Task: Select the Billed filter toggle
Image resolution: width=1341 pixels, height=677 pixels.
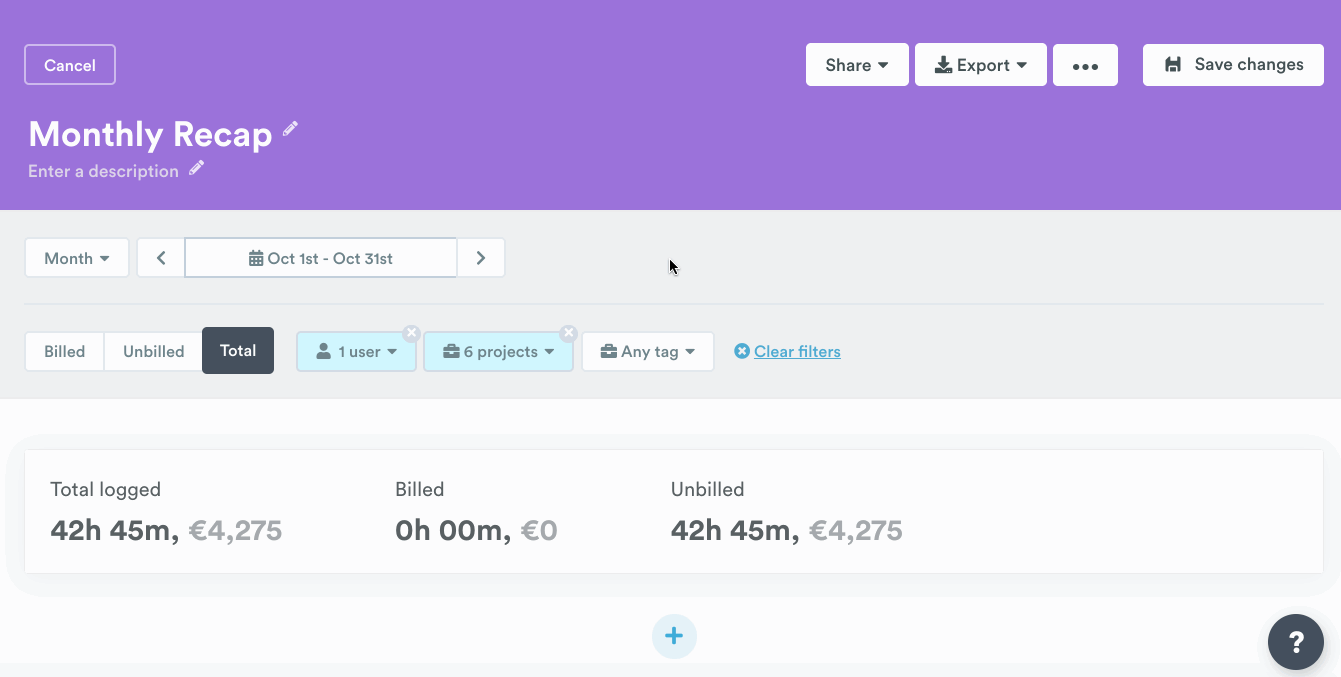Action: [64, 351]
